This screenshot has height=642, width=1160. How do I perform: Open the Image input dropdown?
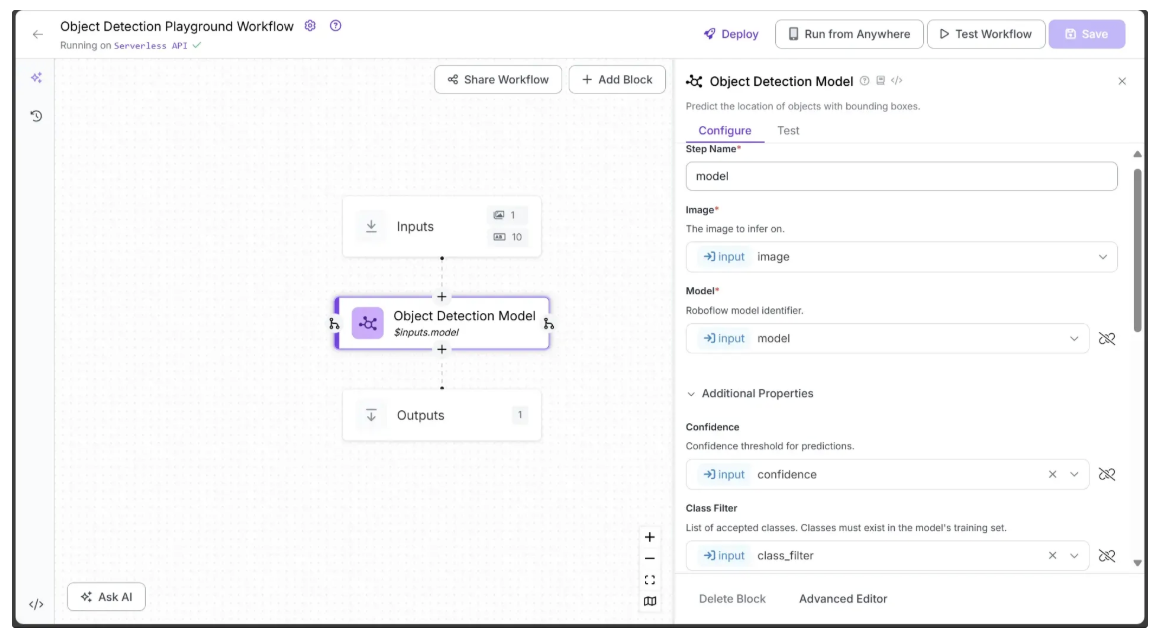pyautogui.click(x=1102, y=257)
